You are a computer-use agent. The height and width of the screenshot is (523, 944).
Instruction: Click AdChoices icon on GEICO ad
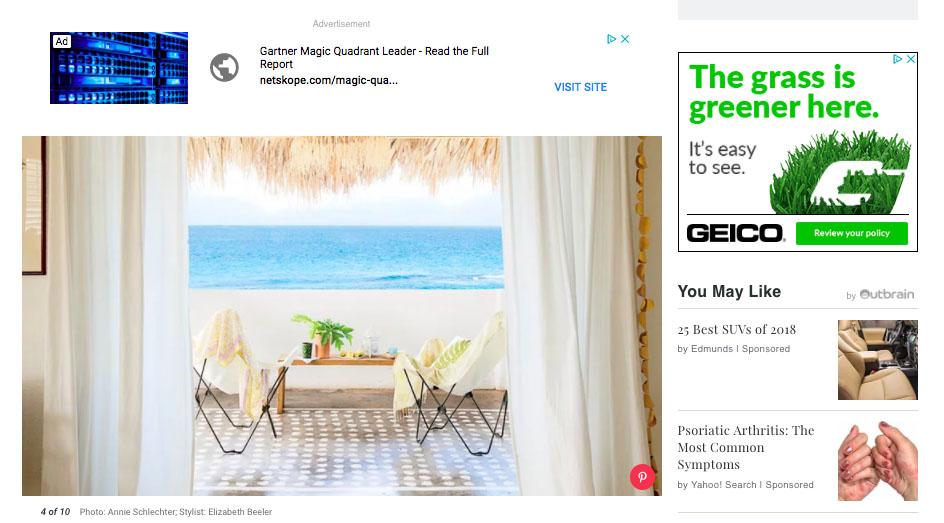[898, 59]
